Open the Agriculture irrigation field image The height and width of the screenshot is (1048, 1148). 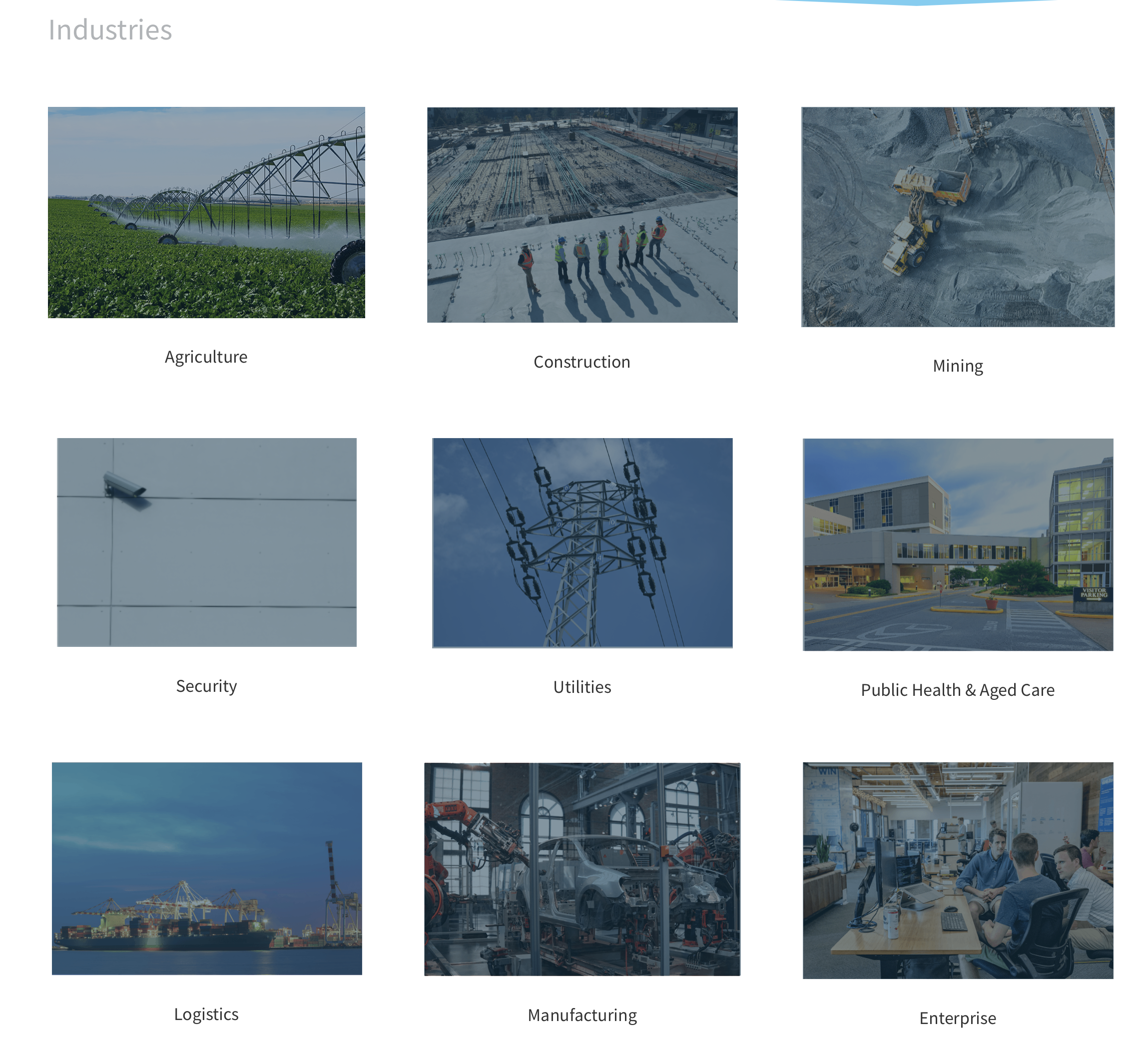pos(206,212)
